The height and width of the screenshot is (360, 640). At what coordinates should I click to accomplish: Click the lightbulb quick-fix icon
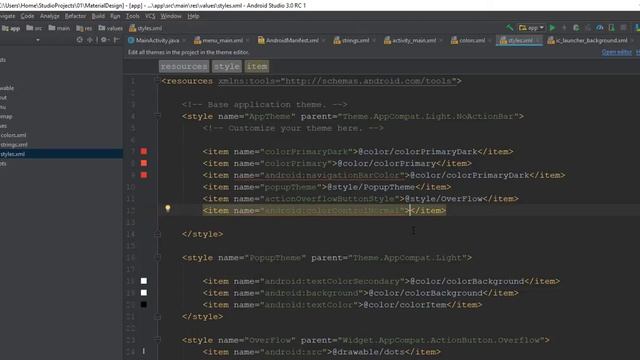[x=167, y=209]
